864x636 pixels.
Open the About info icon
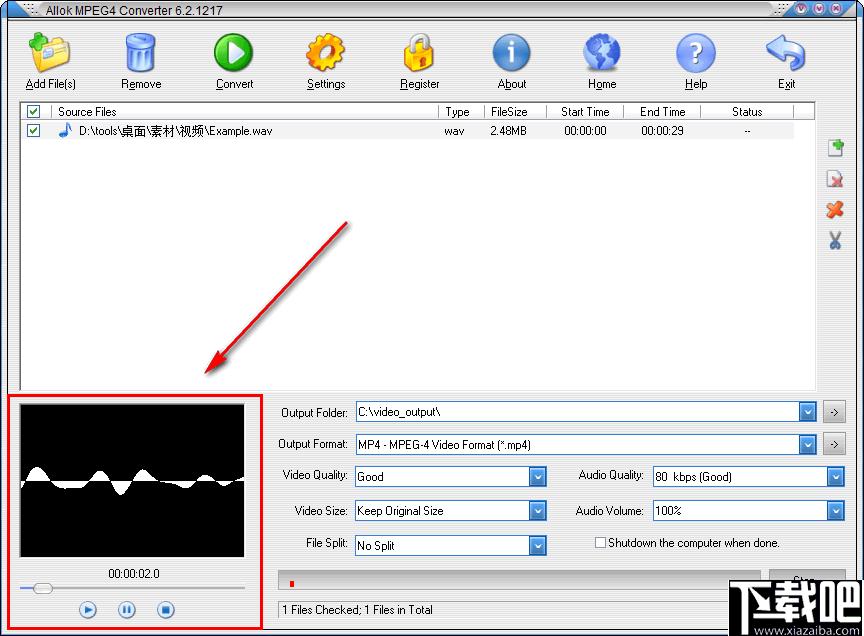[511, 52]
